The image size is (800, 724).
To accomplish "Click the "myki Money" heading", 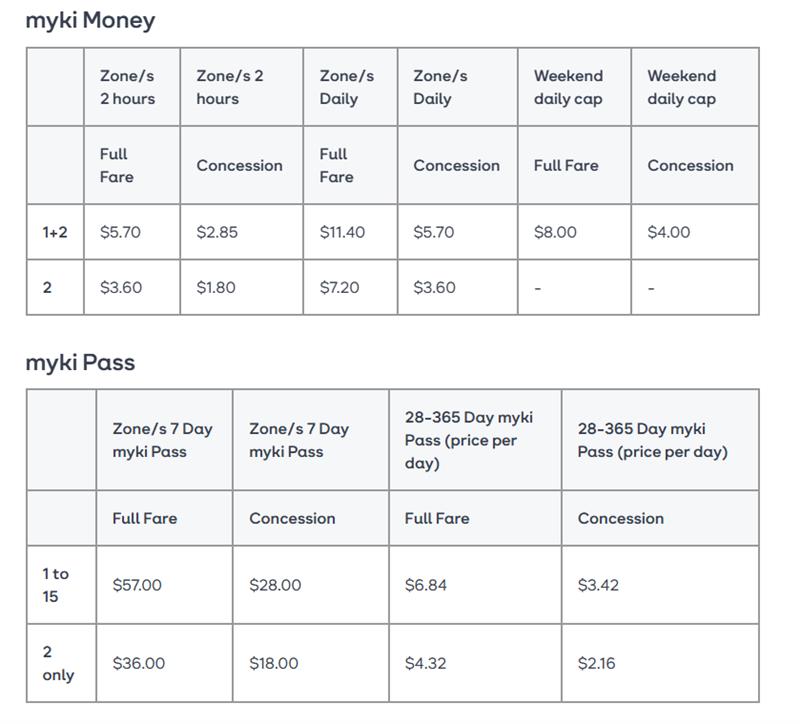I will click(x=90, y=20).
